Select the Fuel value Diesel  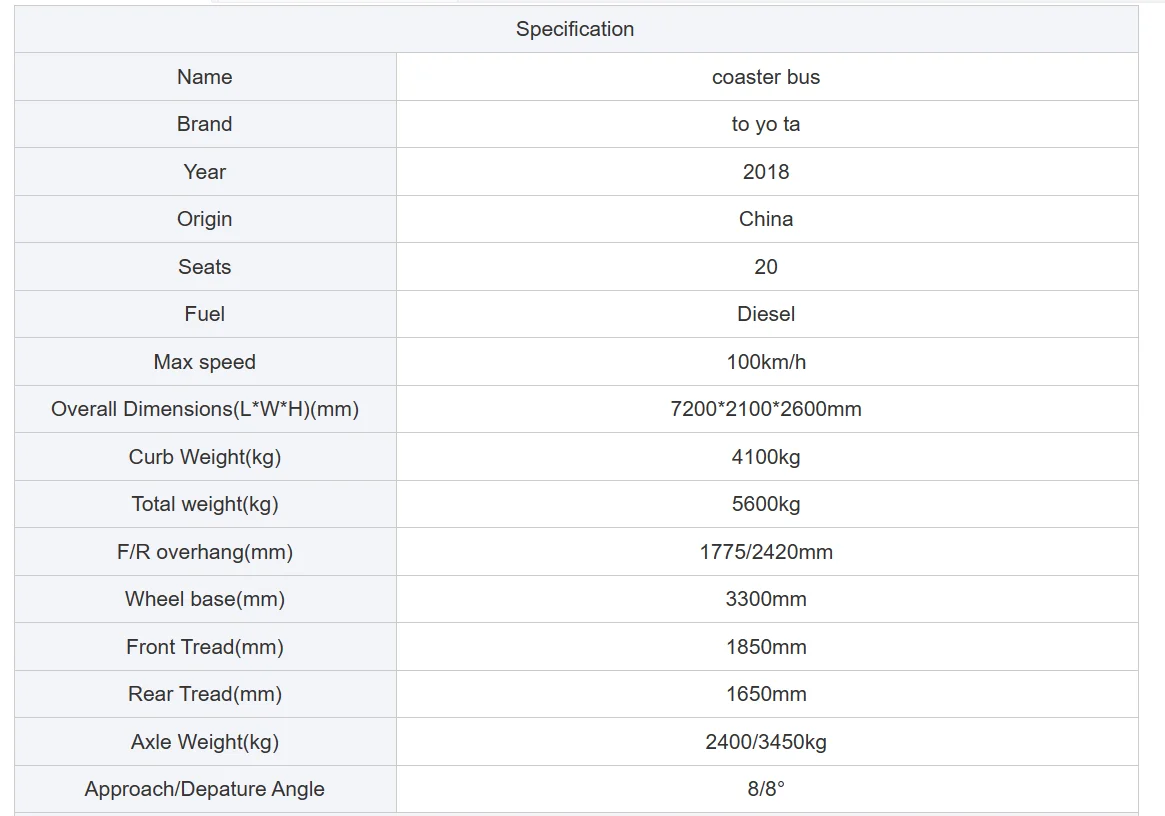click(x=766, y=314)
